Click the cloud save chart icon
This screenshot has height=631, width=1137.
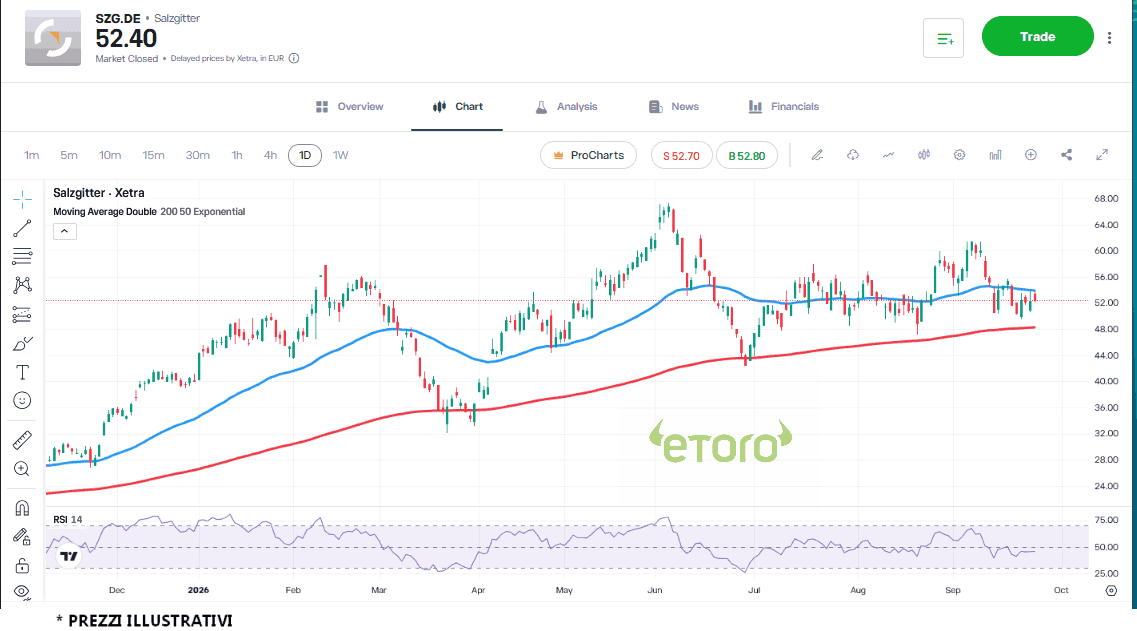click(853, 154)
